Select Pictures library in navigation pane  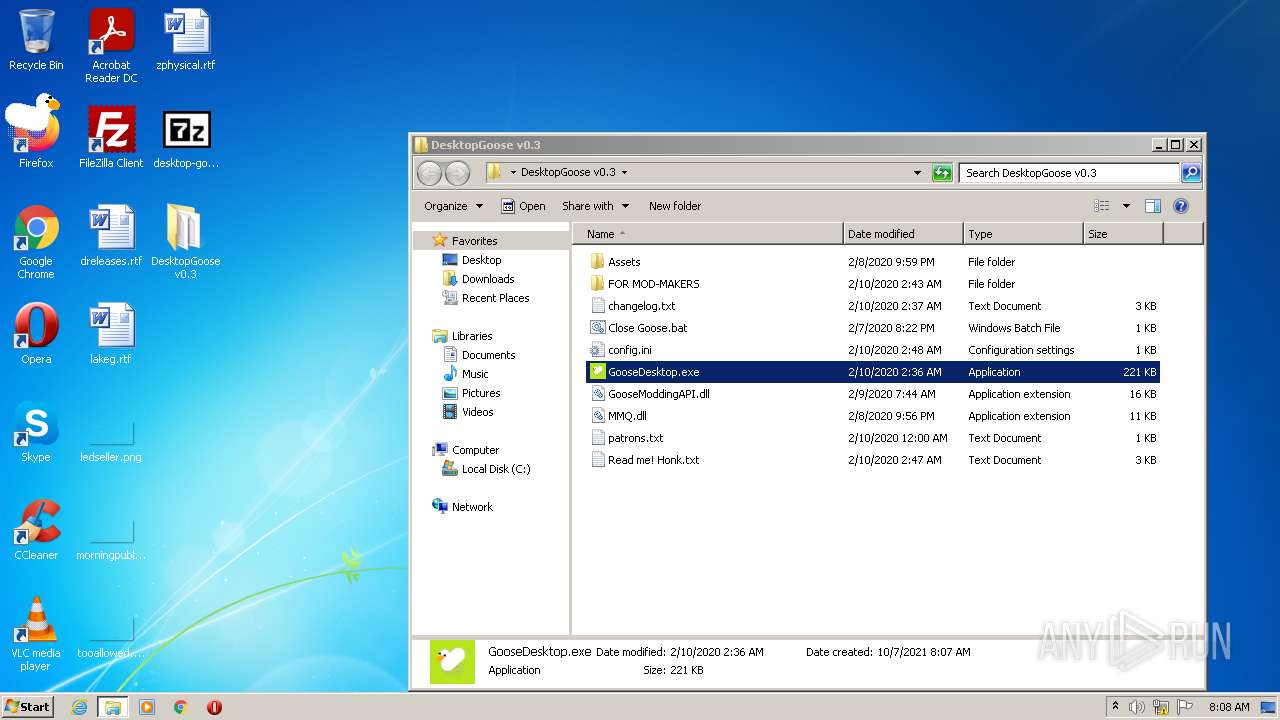coord(481,393)
